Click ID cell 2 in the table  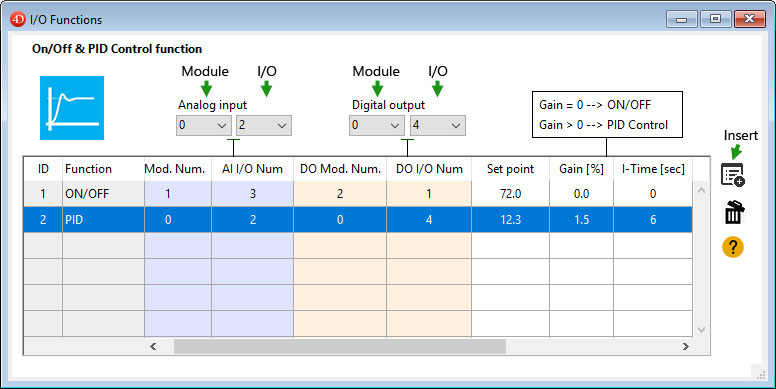pos(43,220)
